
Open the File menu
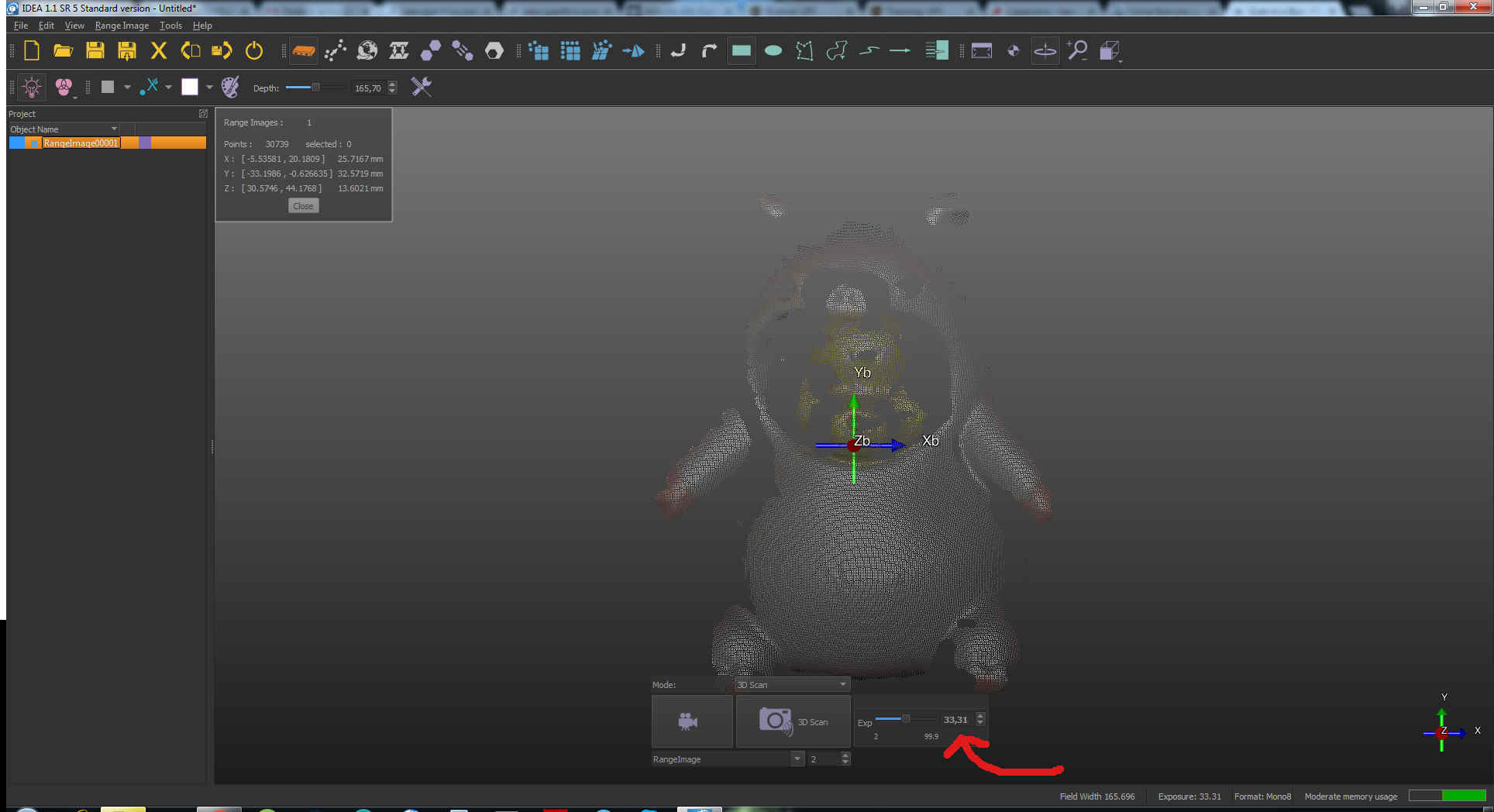coord(21,26)
